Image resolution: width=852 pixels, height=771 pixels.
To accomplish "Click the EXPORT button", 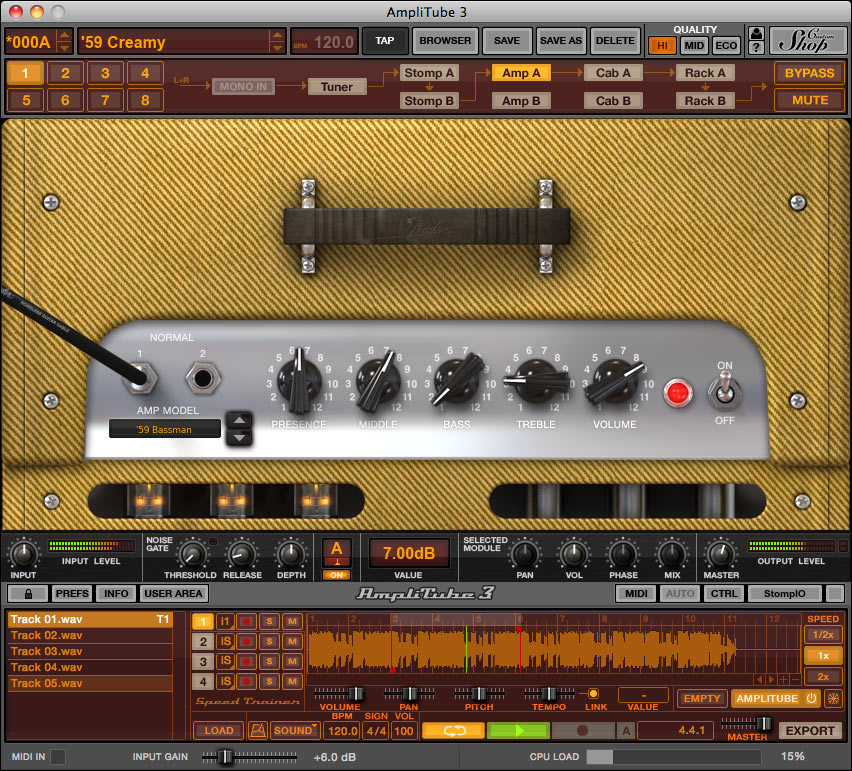I will coord(810,731).
